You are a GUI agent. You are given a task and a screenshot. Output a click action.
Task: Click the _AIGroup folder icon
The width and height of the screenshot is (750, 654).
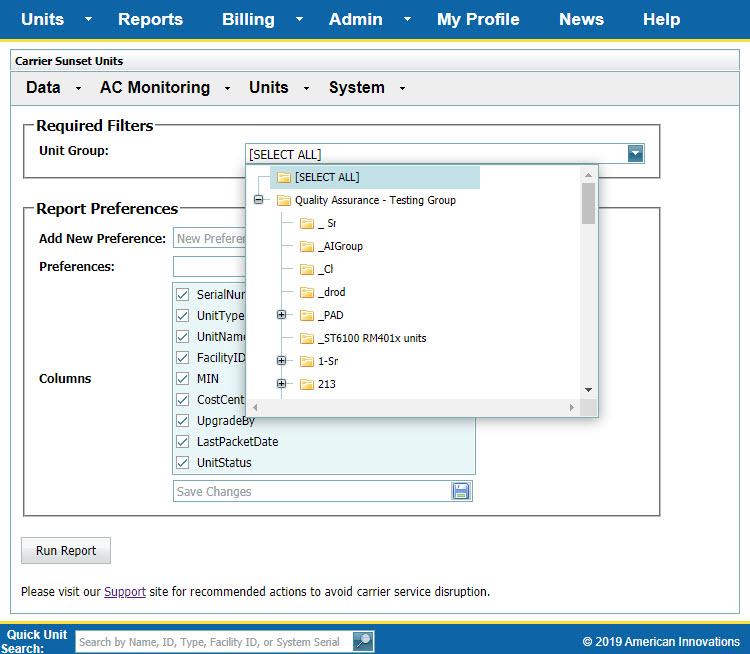tap(307, 246)
